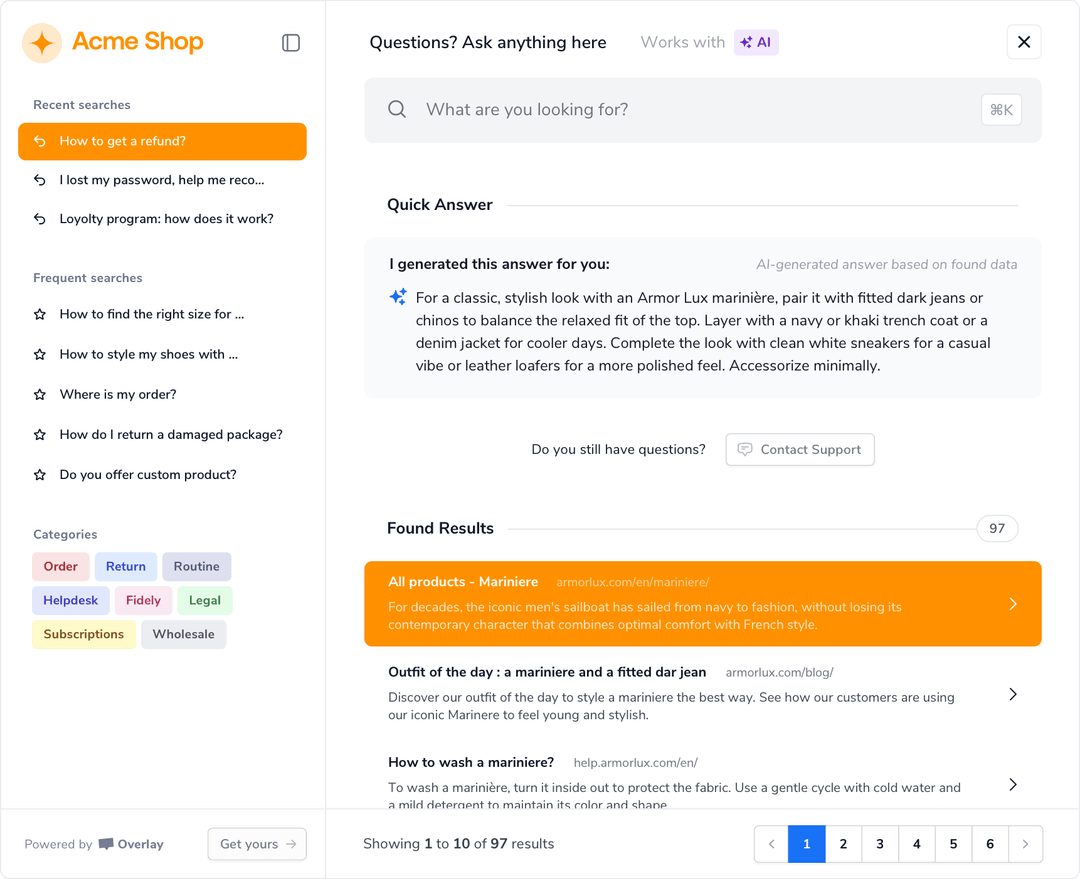Click the blue sparkle icon in Quick Answer
This screenshot has height=879, width=1080.
398,297
